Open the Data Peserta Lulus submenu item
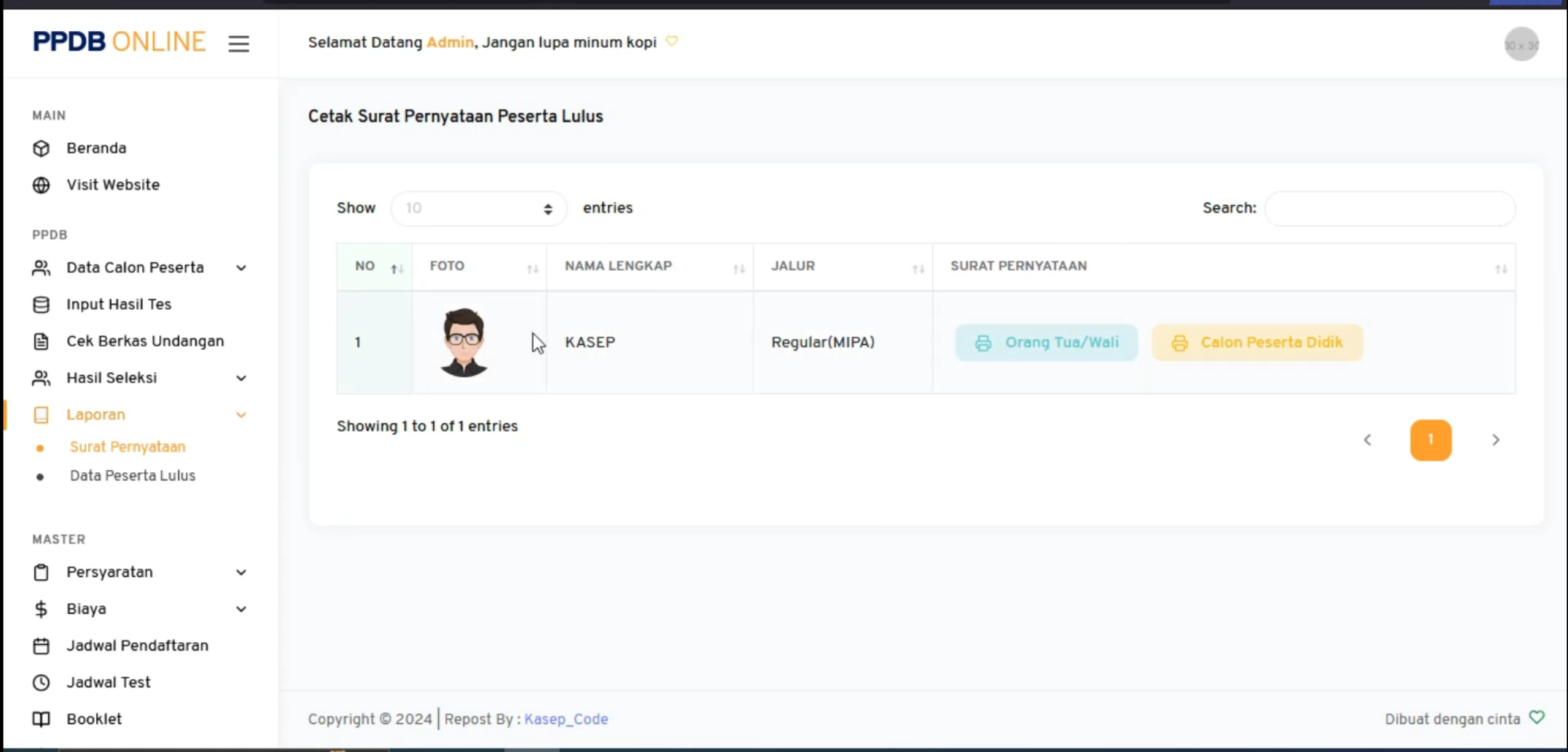The height and width of the screenshot is (752, 1568). point(132,476)
